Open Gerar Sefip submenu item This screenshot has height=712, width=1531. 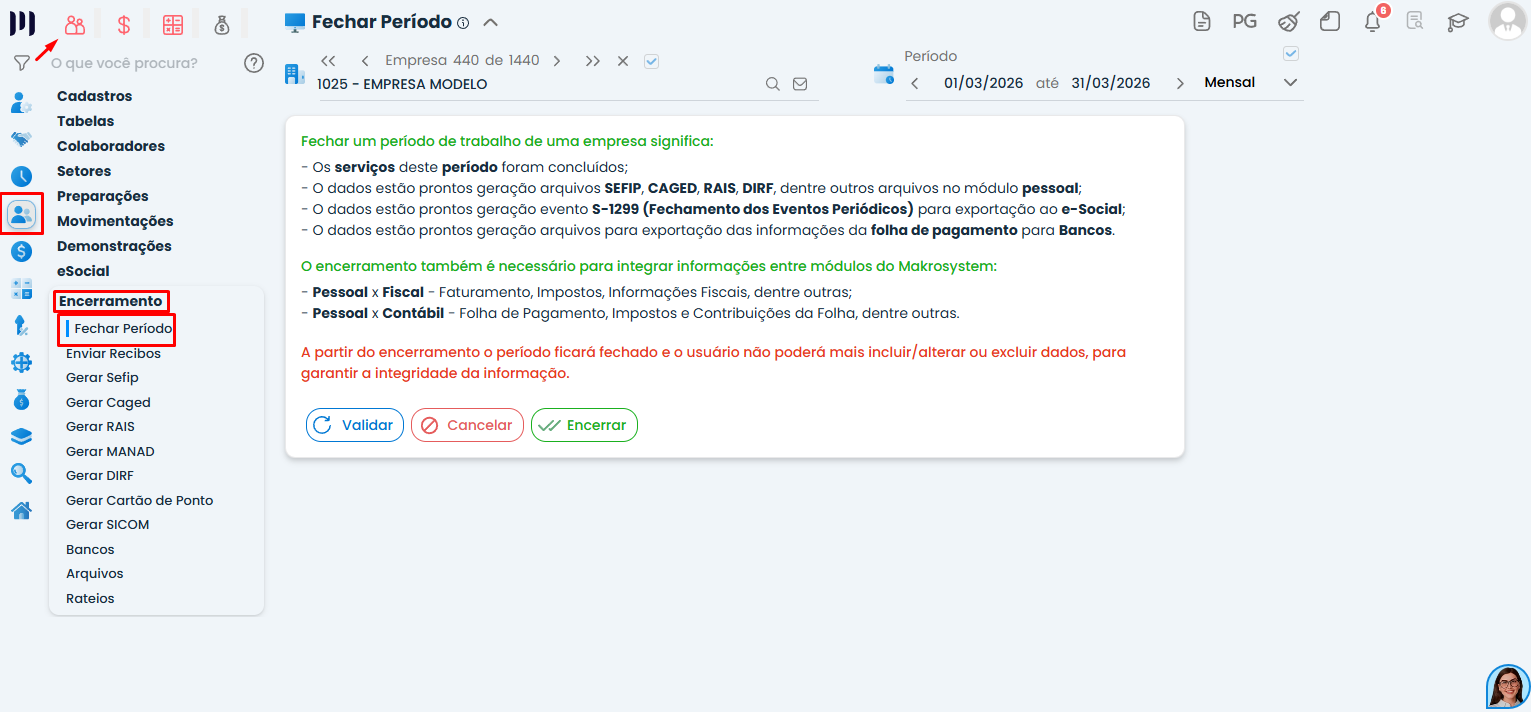pos(102,378)
